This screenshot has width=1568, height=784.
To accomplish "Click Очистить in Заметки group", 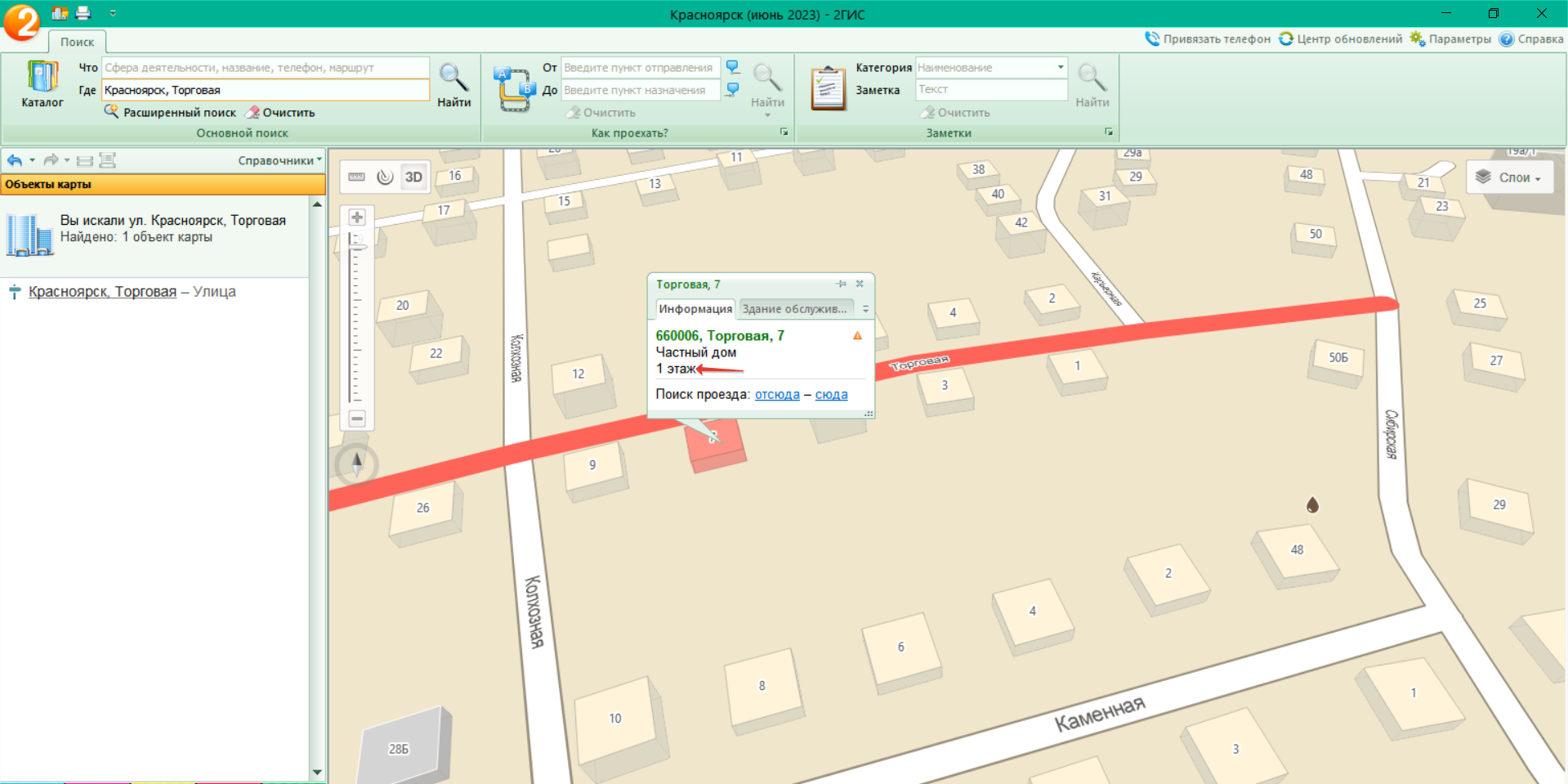I will 955,112.
